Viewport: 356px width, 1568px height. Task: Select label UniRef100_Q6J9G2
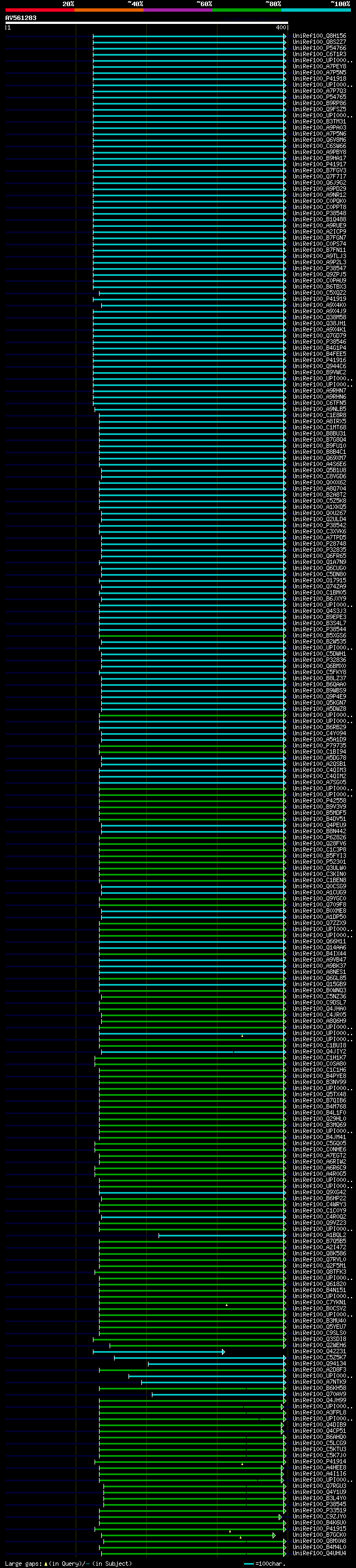click(x=319, y=182)
